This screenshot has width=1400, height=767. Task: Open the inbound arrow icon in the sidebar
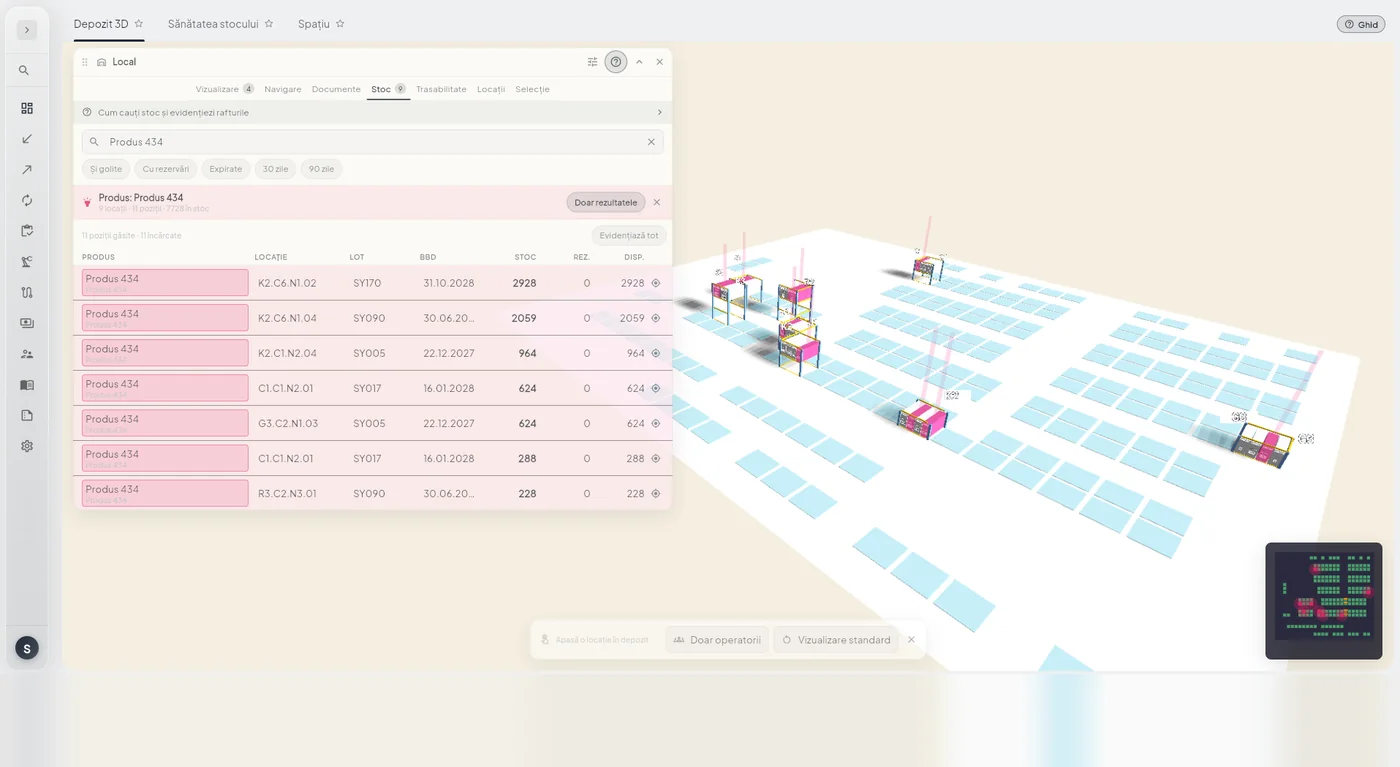pos(27,139)
